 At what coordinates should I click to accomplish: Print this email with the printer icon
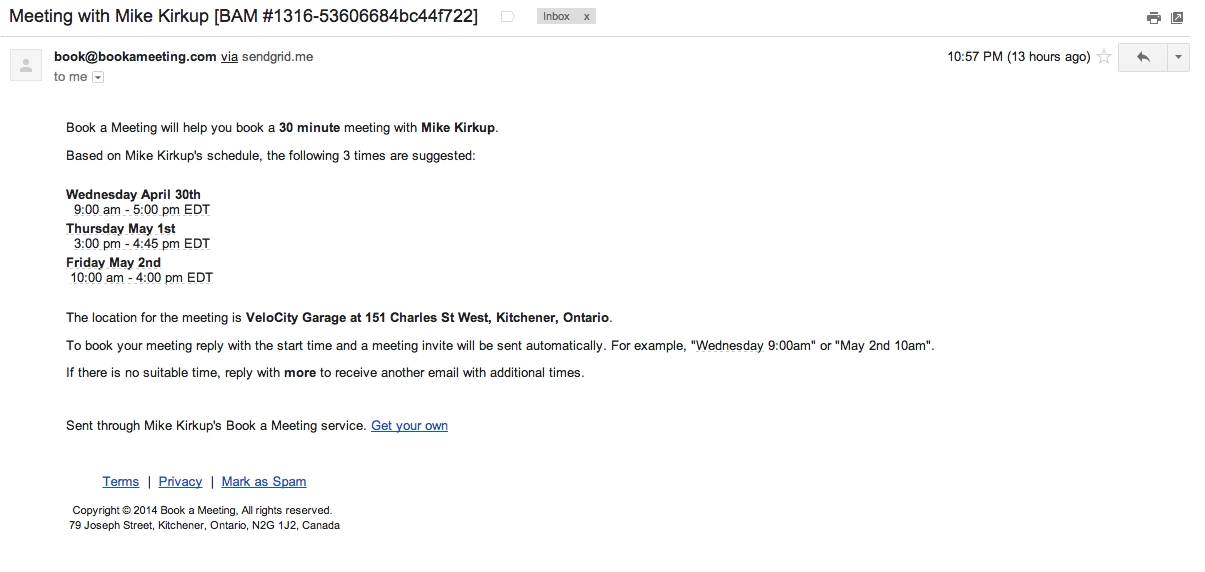click(x=1154, y=17)
